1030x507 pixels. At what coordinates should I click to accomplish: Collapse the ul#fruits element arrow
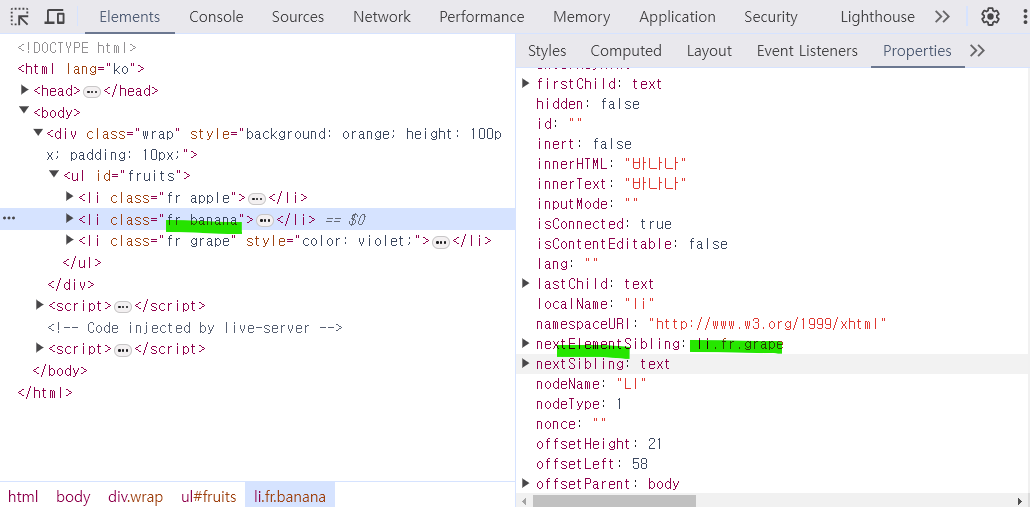click(x=55, y=175)
